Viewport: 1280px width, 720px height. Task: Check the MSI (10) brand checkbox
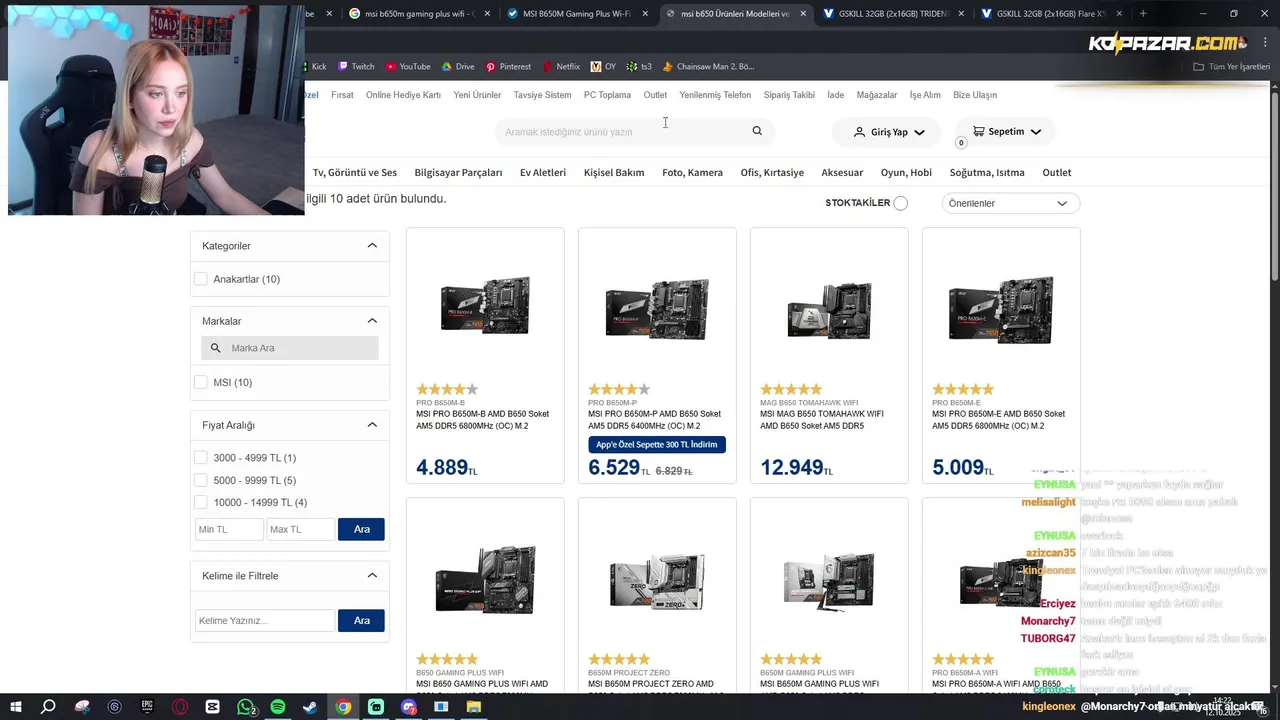pyautogui.click(x=201, y=382)
